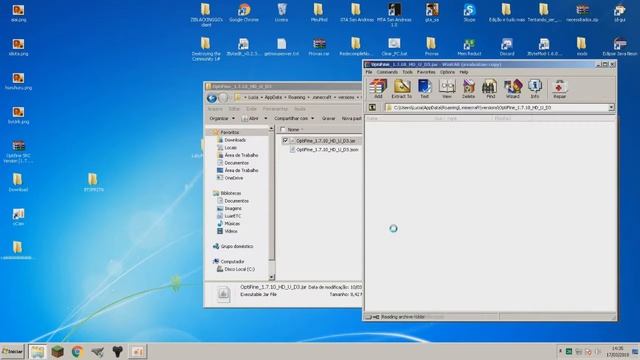640x360 pixels.
Task: Open the Chrome taskbar icon
Action: point(77,351)
